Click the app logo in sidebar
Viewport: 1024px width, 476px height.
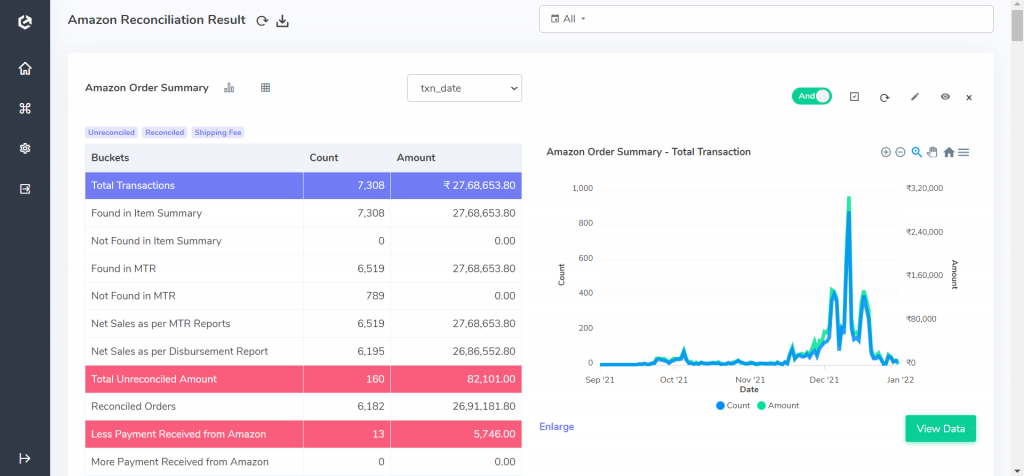tap(25, 22)
